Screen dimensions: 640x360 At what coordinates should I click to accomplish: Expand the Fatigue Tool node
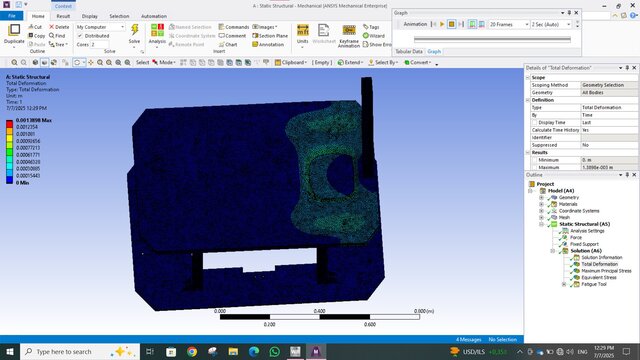coord(564,284)
